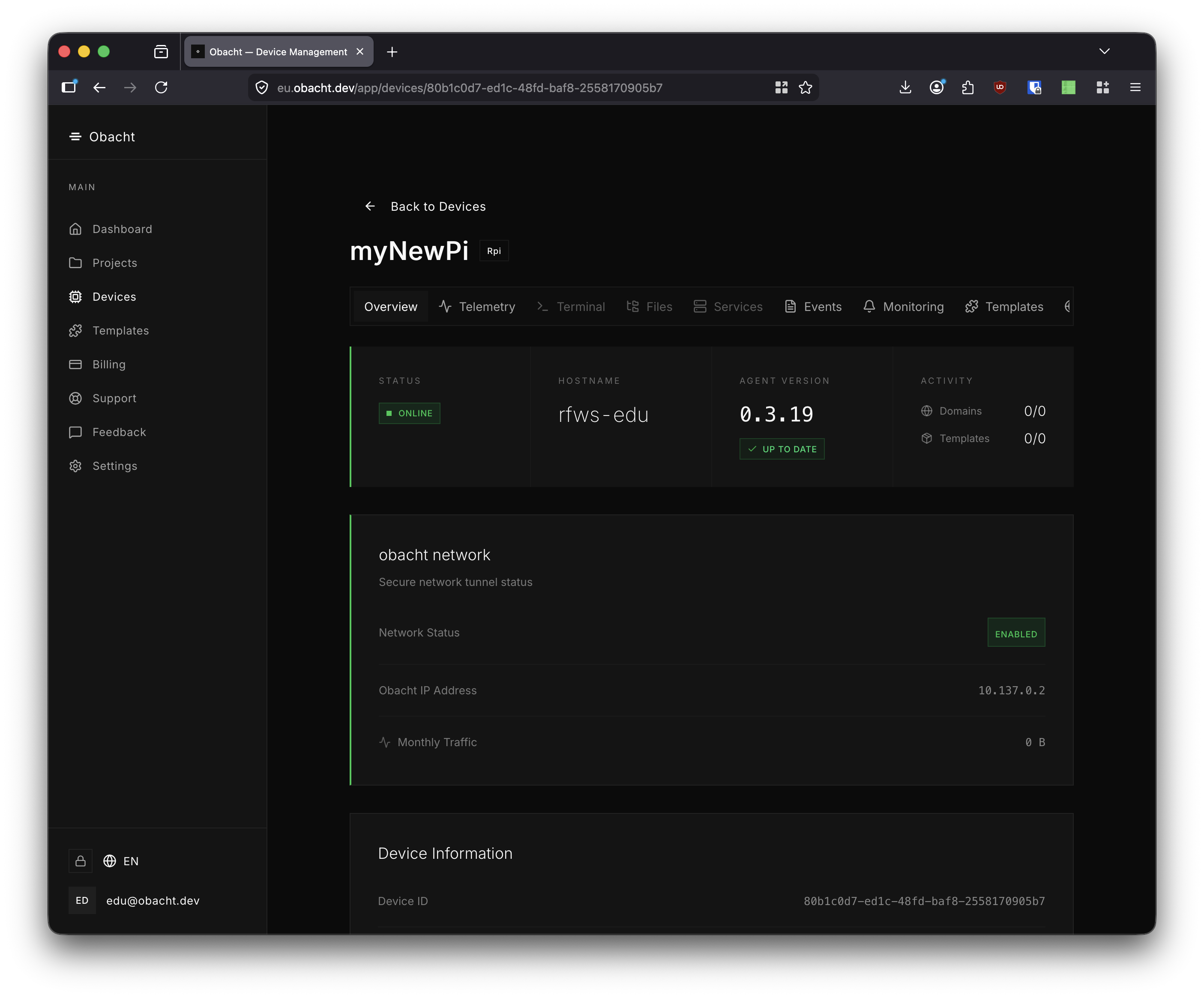Click the back arrow beside Back to Devices
This screenshot has width=1204, height=998.
point(370,206)
